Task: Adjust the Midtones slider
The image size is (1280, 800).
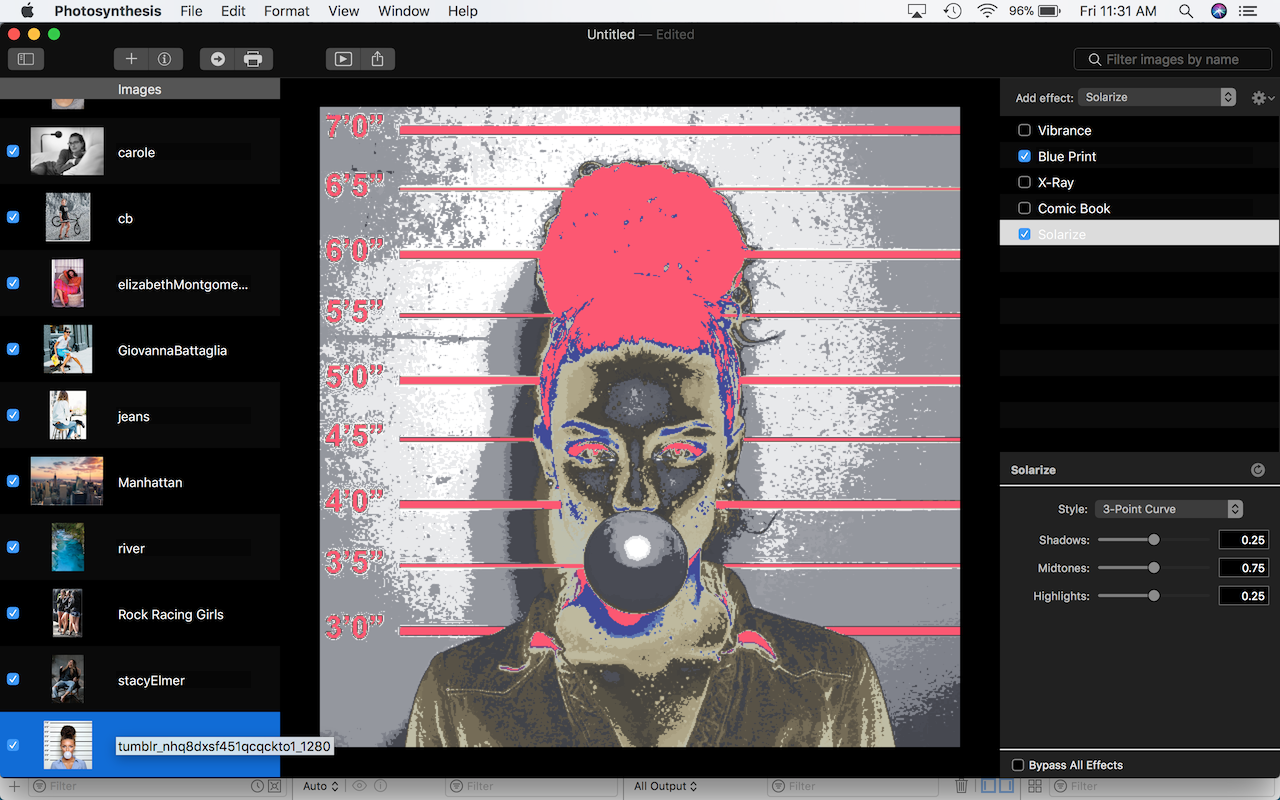Action: [1154, 568]
